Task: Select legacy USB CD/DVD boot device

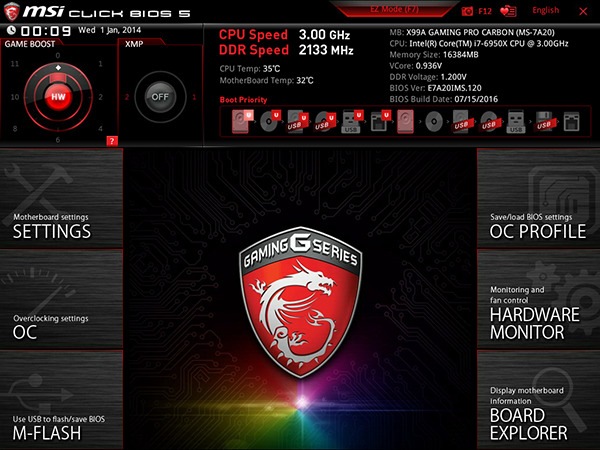Action: point(489,121)
